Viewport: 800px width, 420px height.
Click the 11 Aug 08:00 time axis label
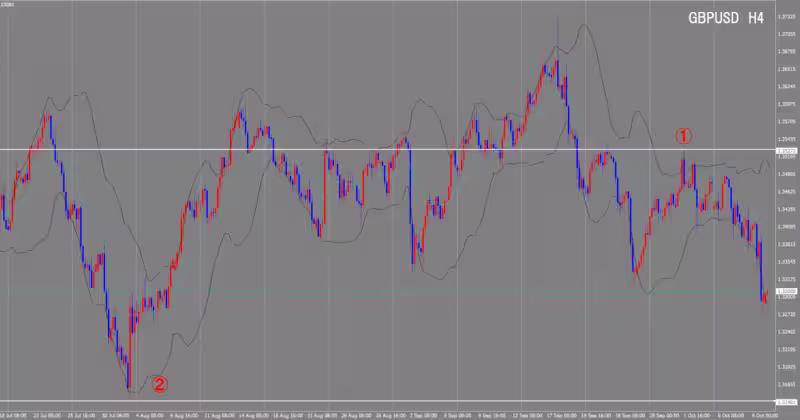[220, 413]
